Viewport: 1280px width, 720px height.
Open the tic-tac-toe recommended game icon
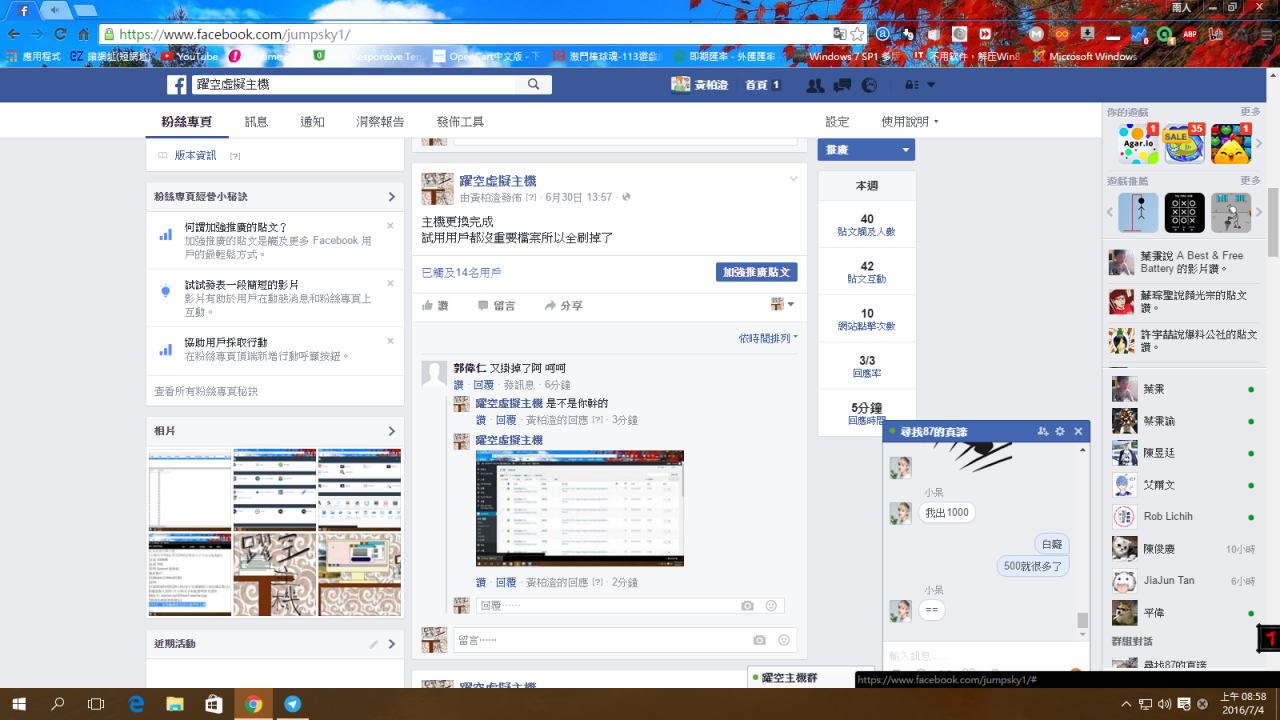pos(1185,212)
